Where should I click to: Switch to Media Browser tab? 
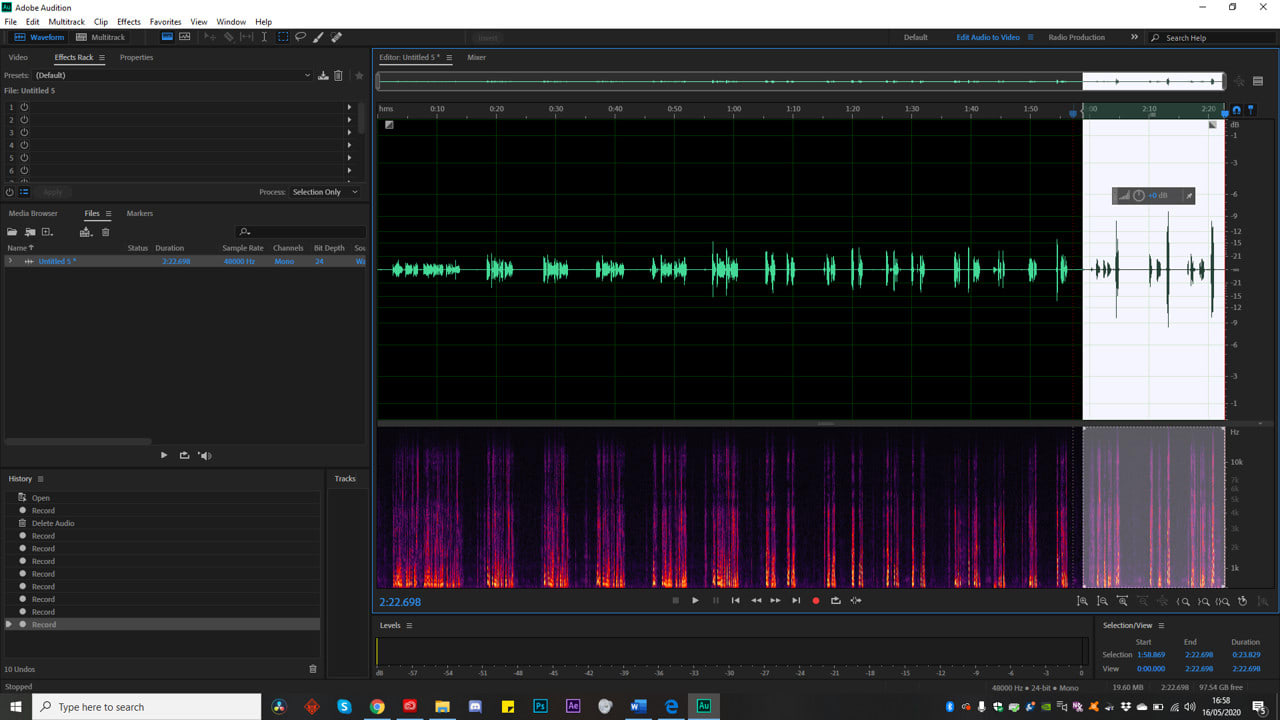click(33, 213)
